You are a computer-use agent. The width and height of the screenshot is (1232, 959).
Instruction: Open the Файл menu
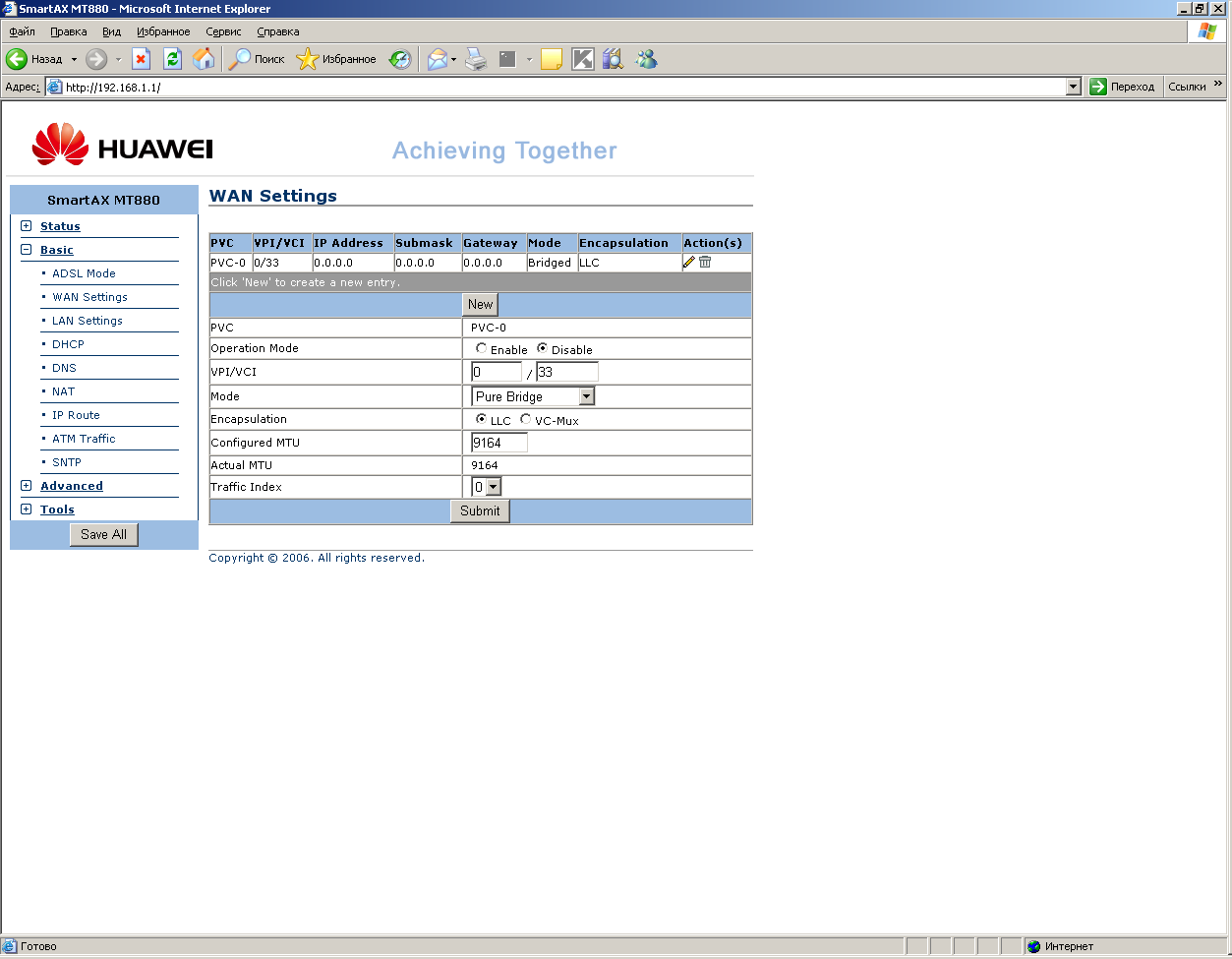22,31
